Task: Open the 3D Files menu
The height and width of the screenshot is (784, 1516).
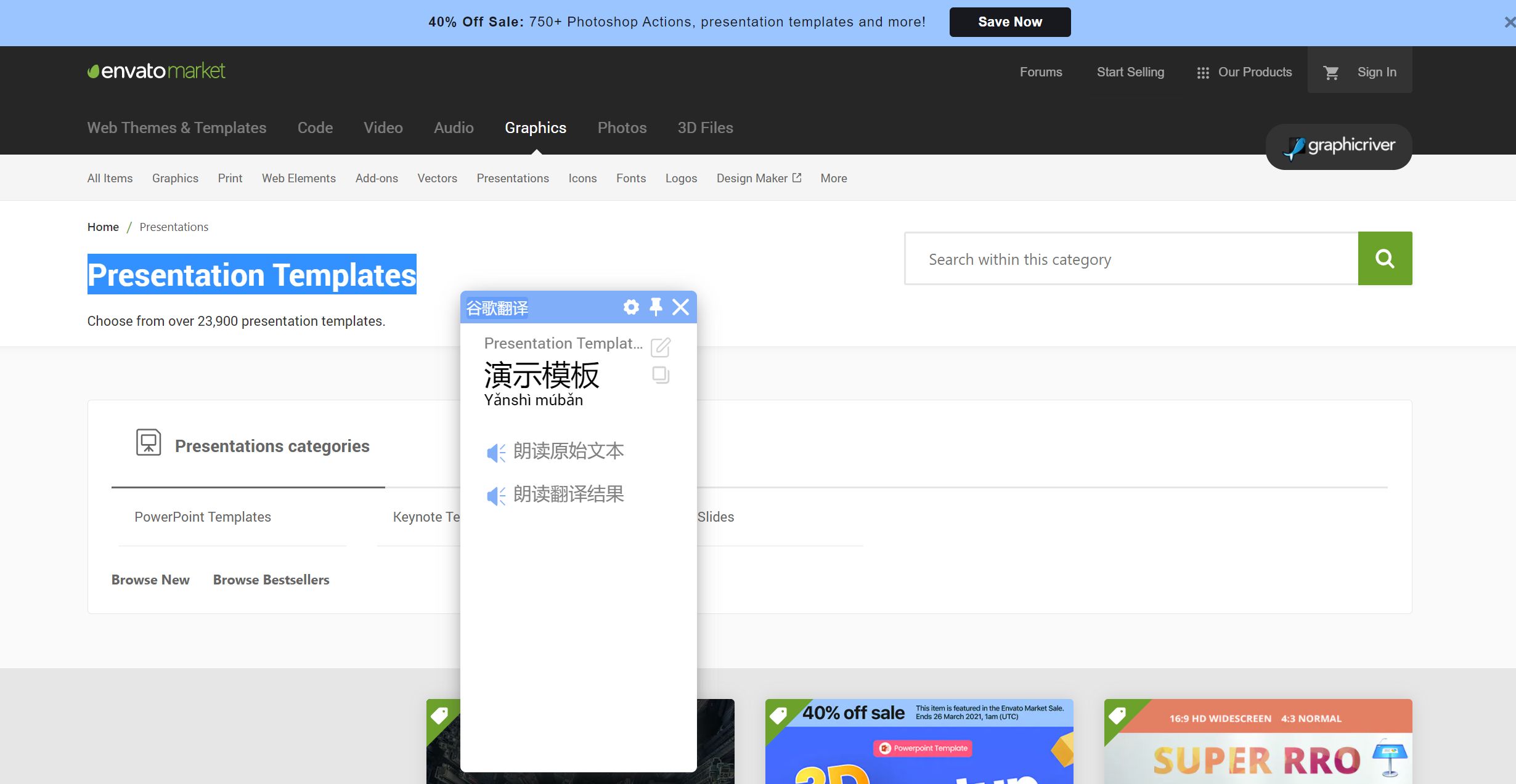Action: click(x=705, y=127)
